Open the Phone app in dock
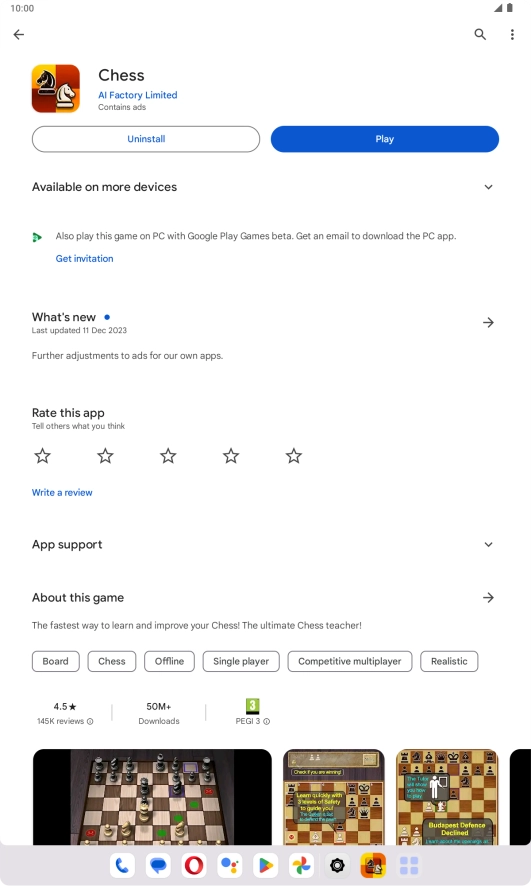Viewport: 531px width, 886px height. coord(122,865)
